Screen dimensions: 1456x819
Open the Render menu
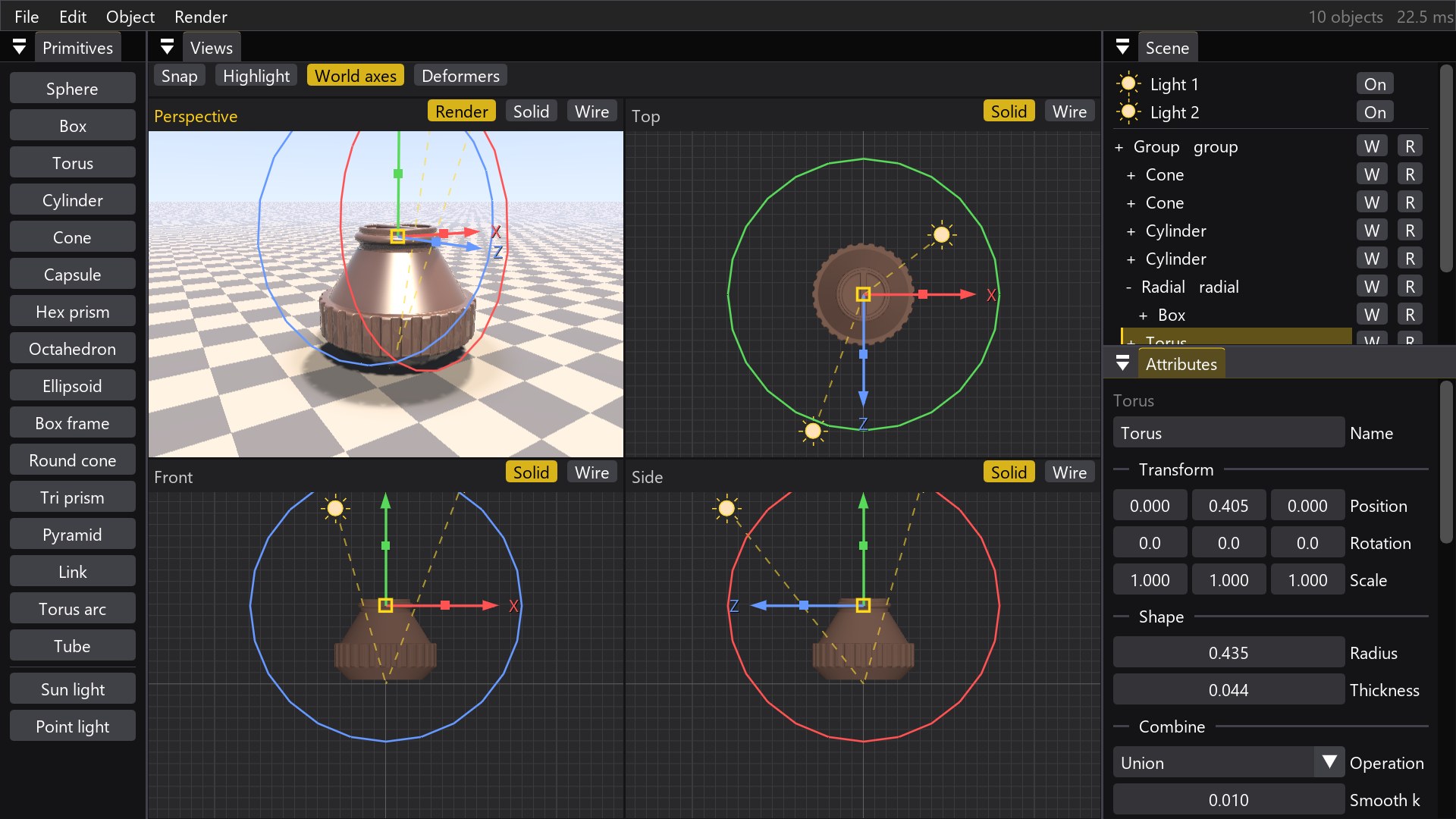tap(201, 17)
